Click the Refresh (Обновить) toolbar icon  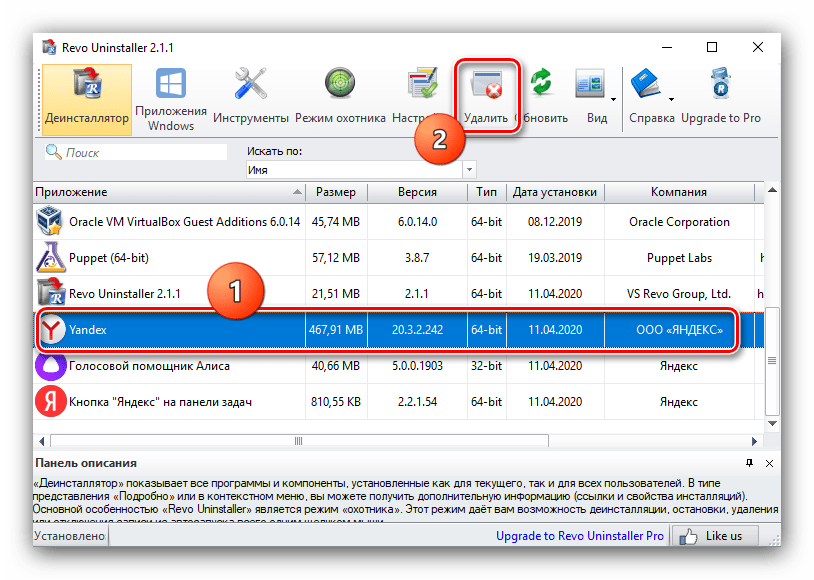coord(542,98)
